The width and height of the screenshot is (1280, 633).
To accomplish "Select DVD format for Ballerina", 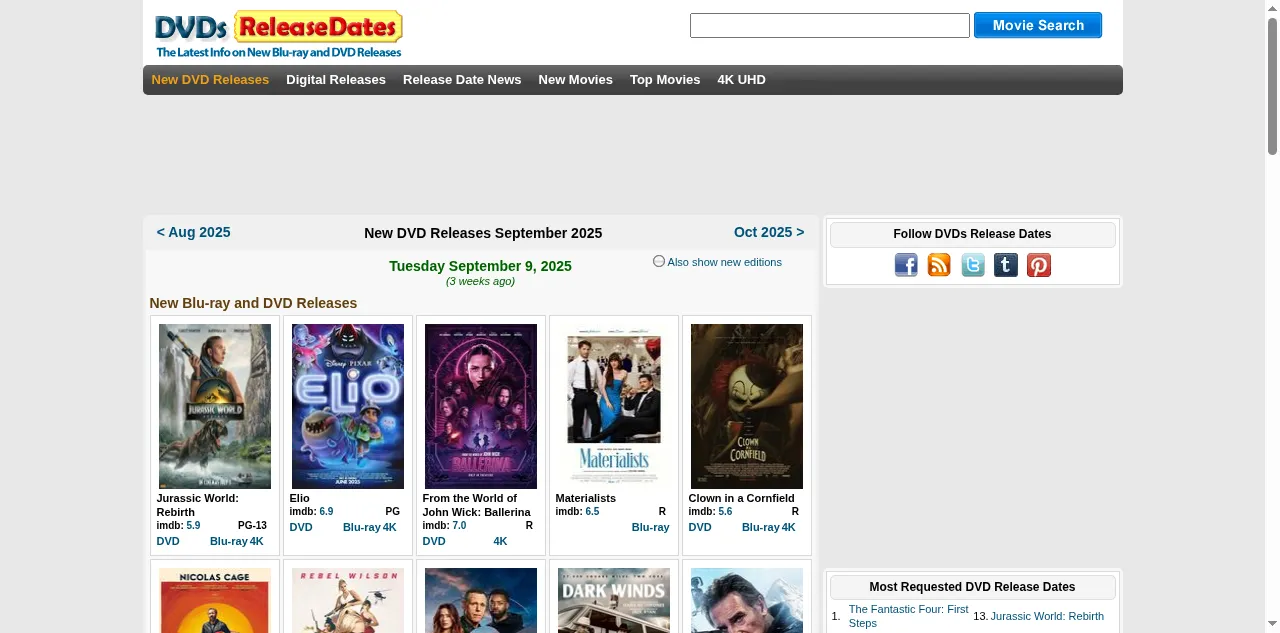I will coord(434,541).
